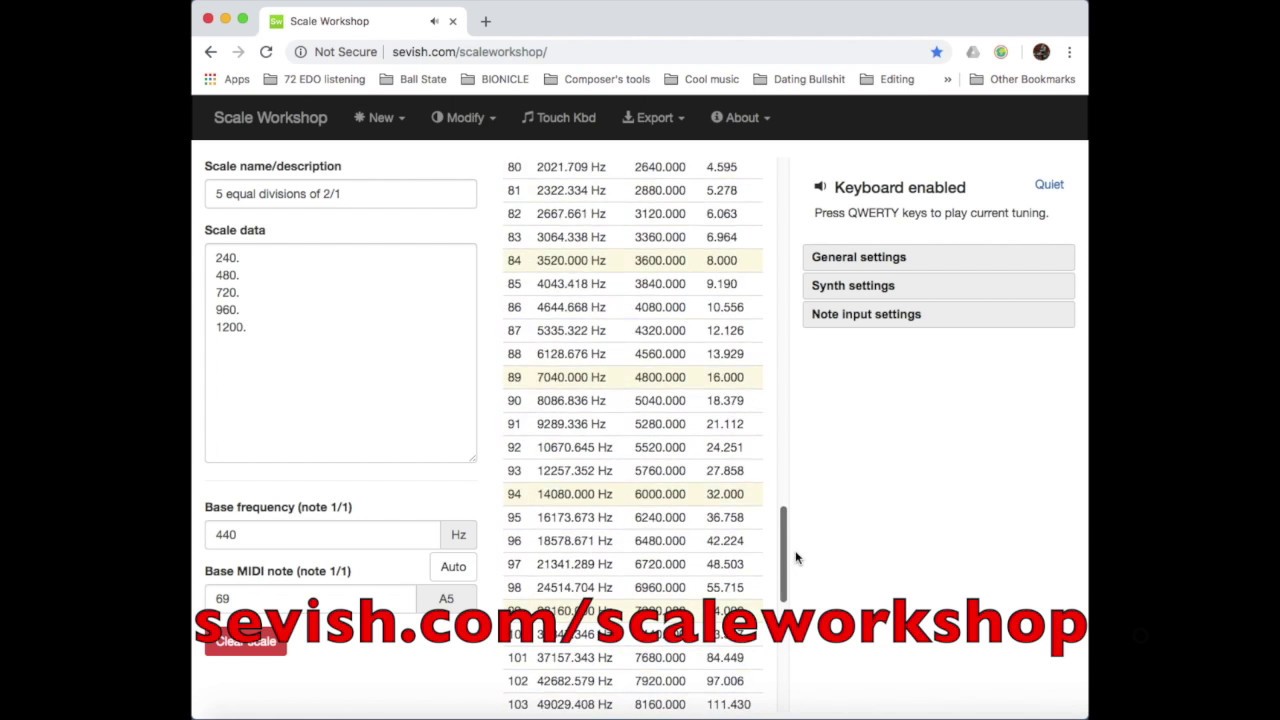Click the Auto button for base MIDI note

(453, 567)
